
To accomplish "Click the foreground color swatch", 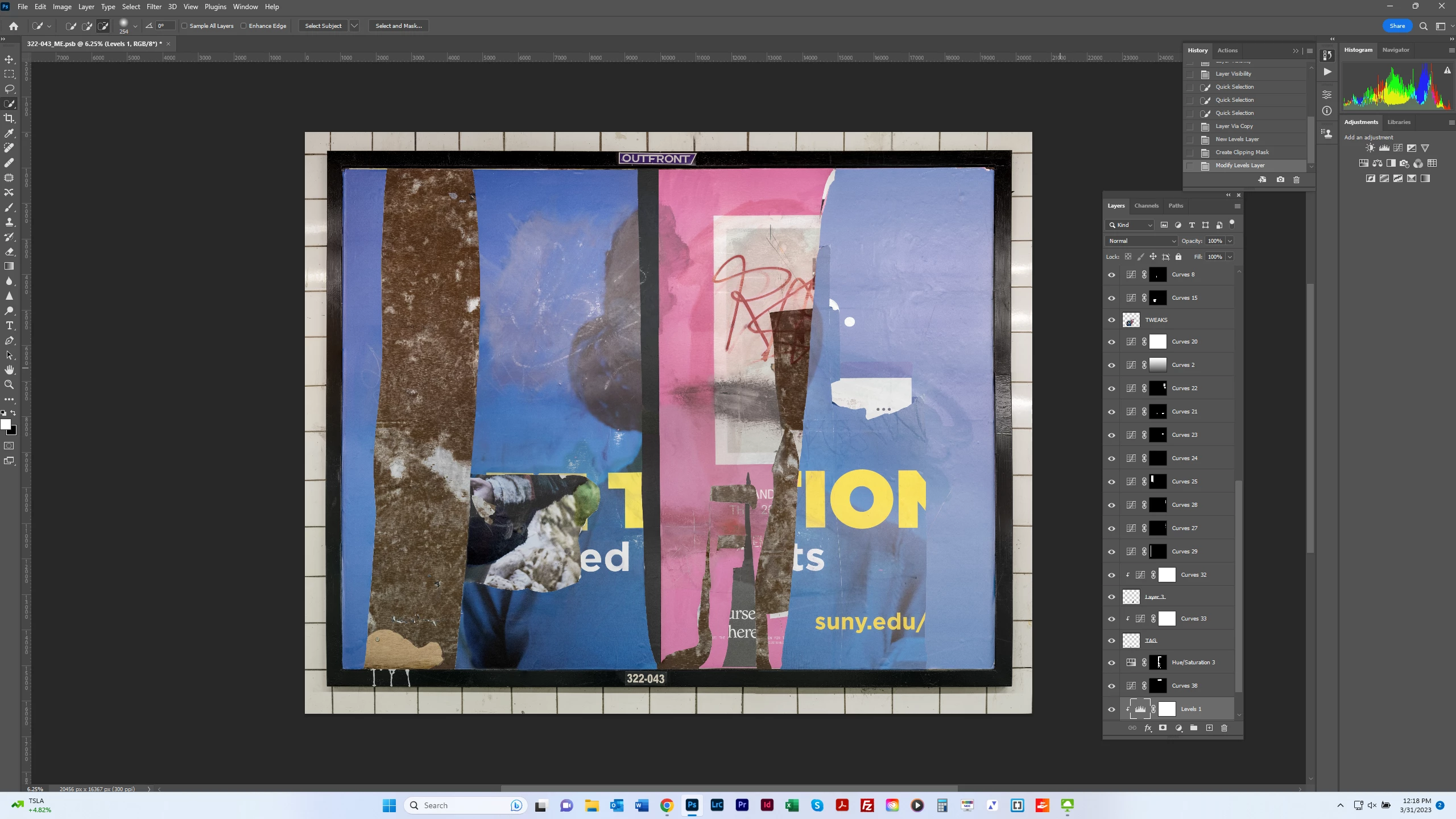I will coord(6,424).
